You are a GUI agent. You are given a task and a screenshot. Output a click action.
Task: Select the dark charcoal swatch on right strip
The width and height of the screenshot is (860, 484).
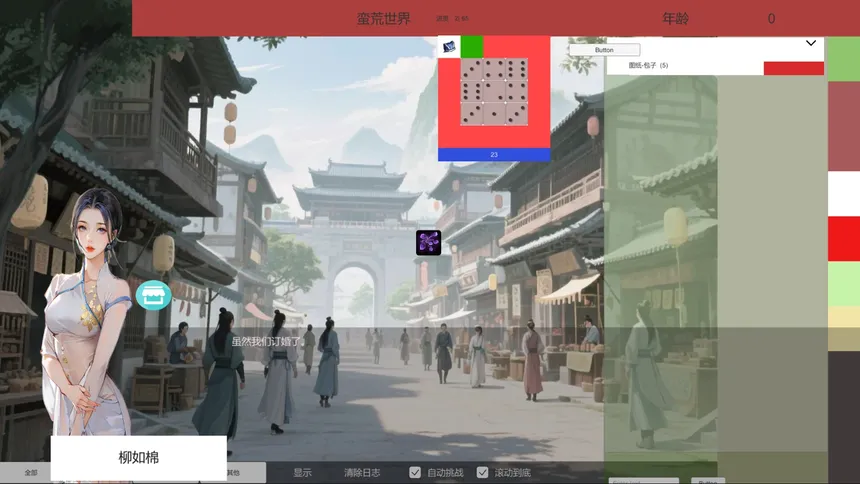(844, 417)
